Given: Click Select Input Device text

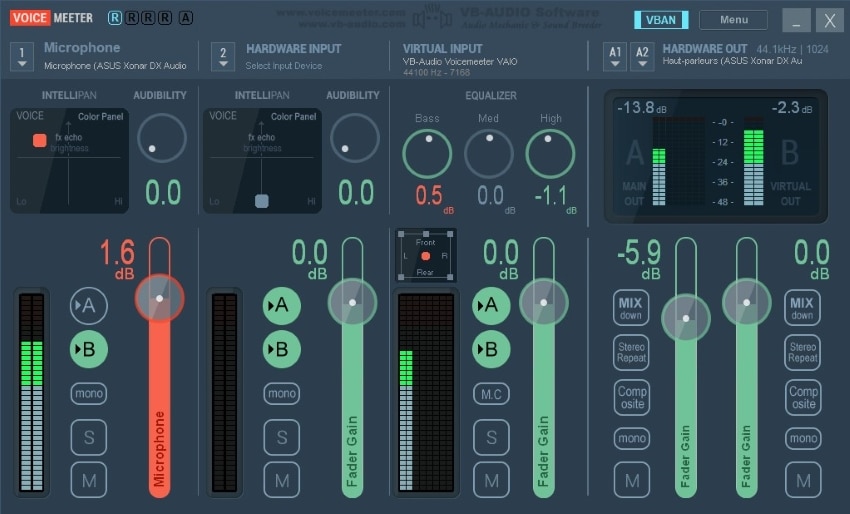Looking at the screenshot, I should 284,66.
